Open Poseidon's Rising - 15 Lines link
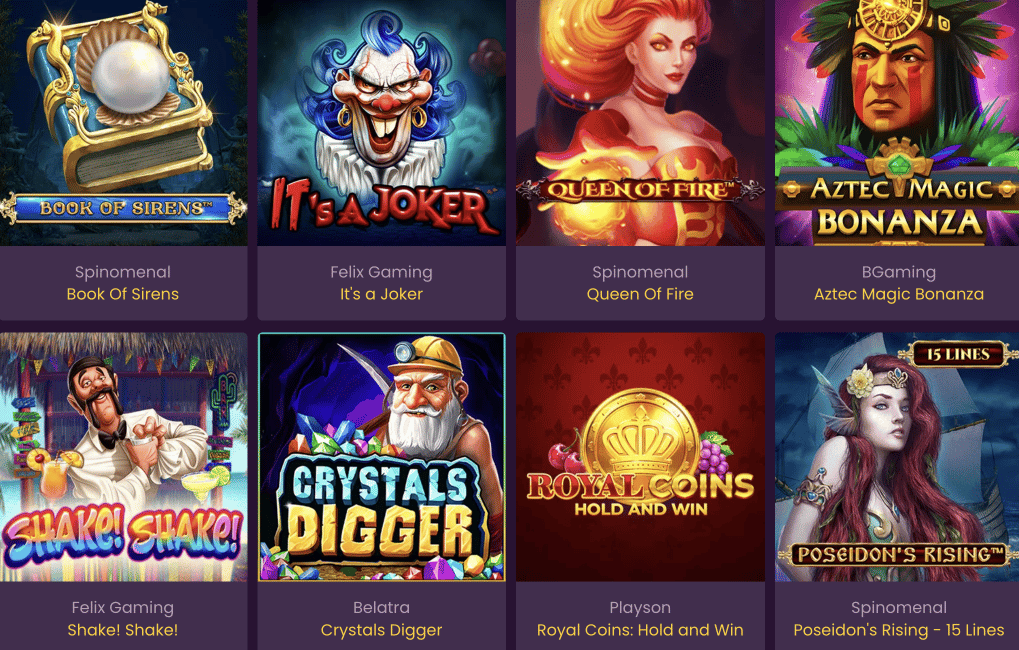1019x650 pixels. coord(899,630)
